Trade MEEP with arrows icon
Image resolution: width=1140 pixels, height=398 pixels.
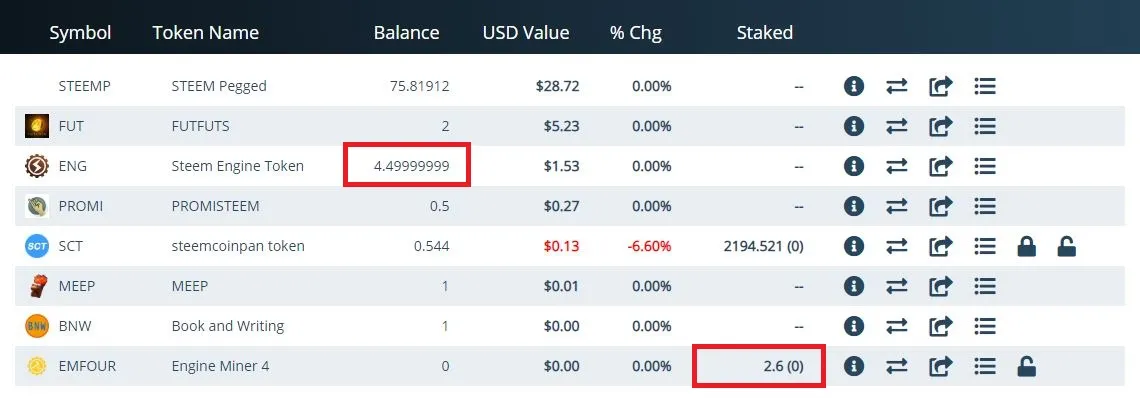(896, 286)
